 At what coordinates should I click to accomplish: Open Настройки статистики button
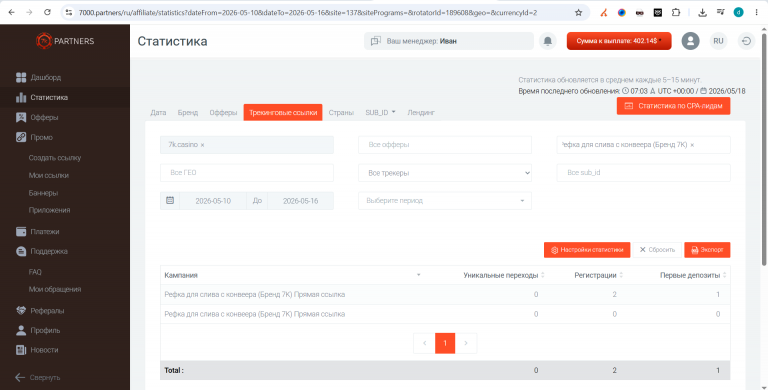tap(587, 250)
